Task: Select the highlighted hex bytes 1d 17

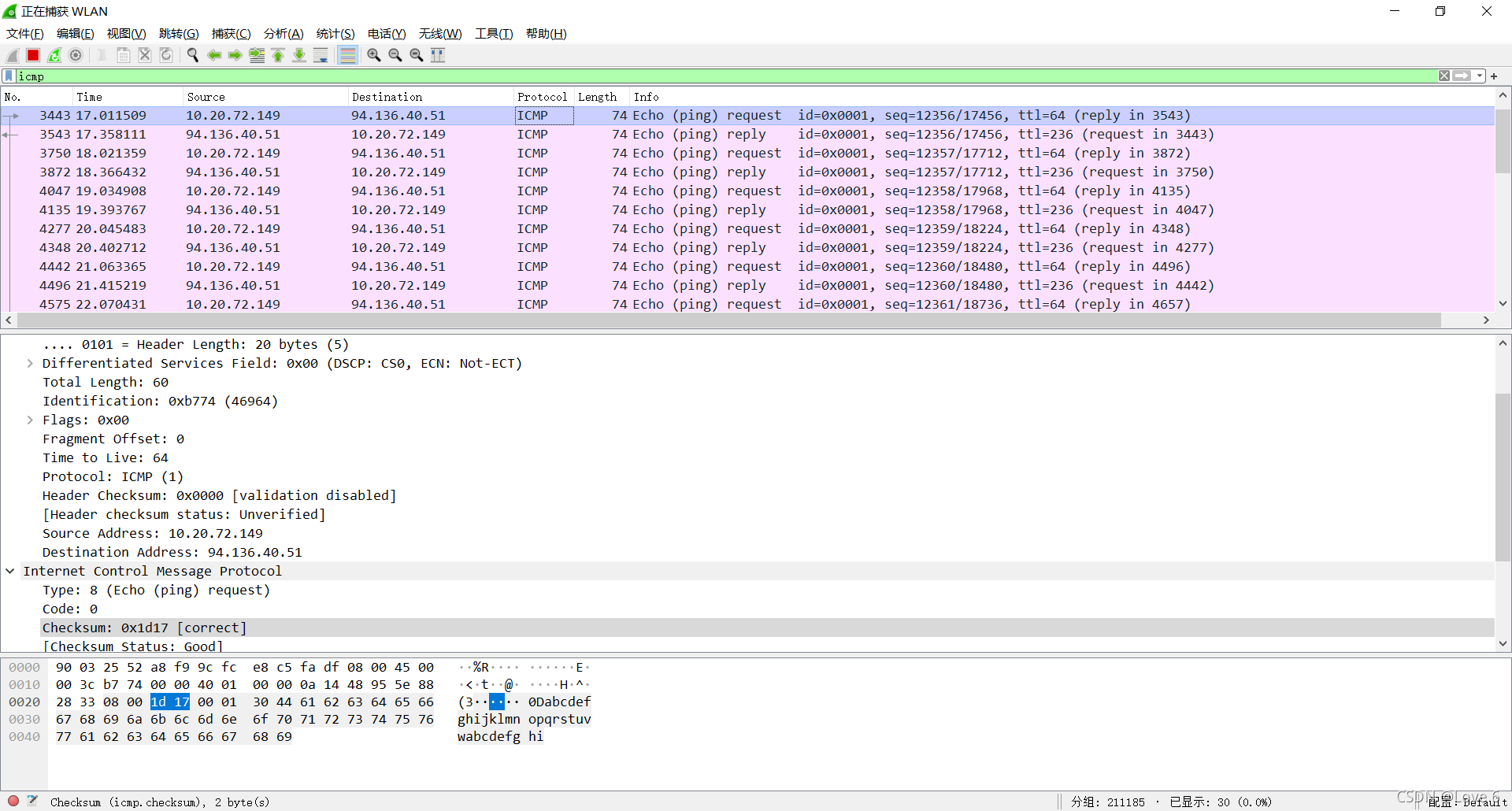Action: (170, 702)
